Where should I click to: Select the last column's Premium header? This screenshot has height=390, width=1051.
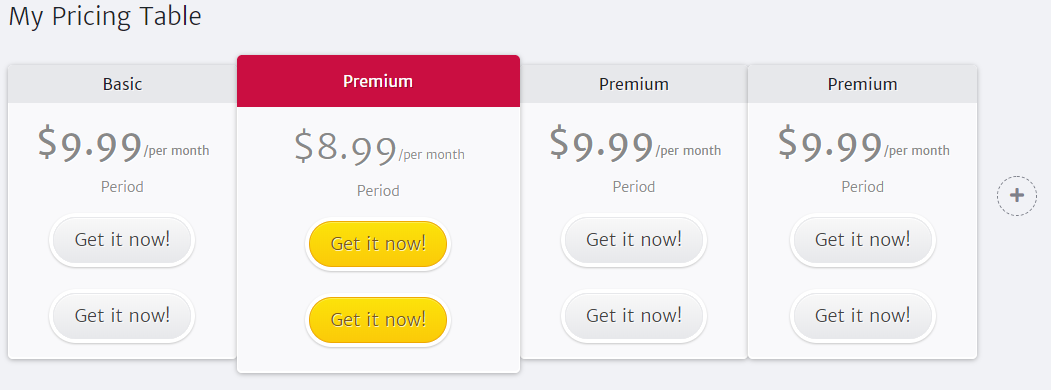[862, 84]
